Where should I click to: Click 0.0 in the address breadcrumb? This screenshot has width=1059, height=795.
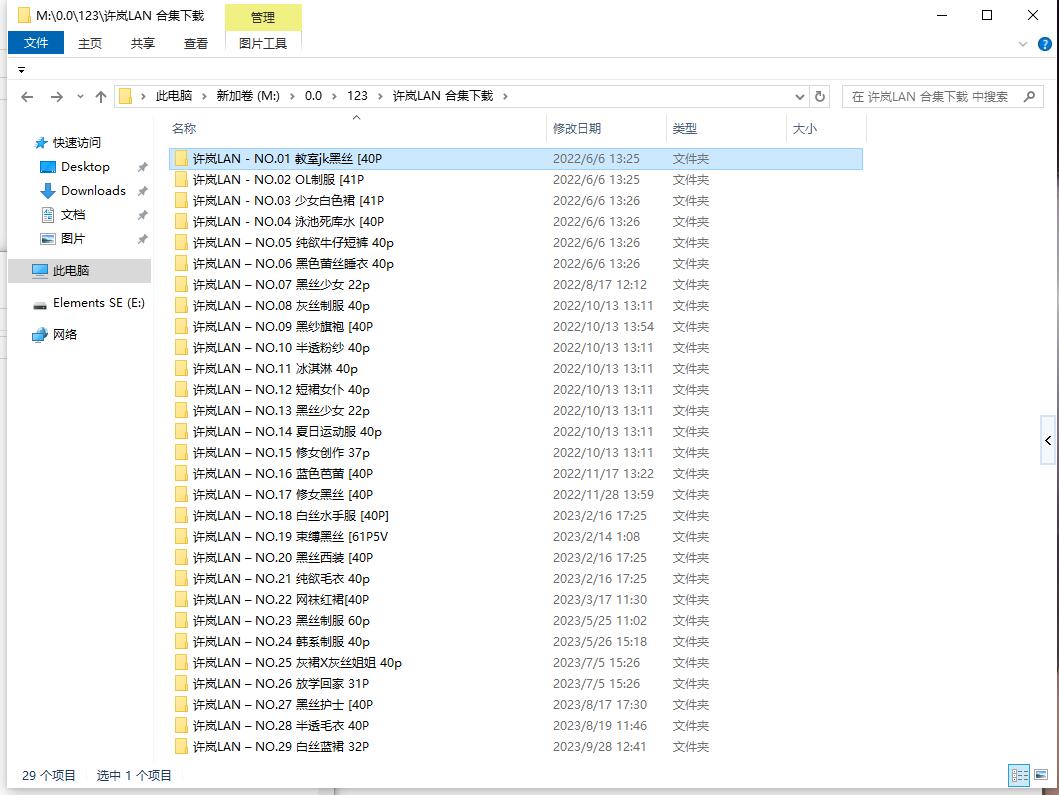point(313,96)
